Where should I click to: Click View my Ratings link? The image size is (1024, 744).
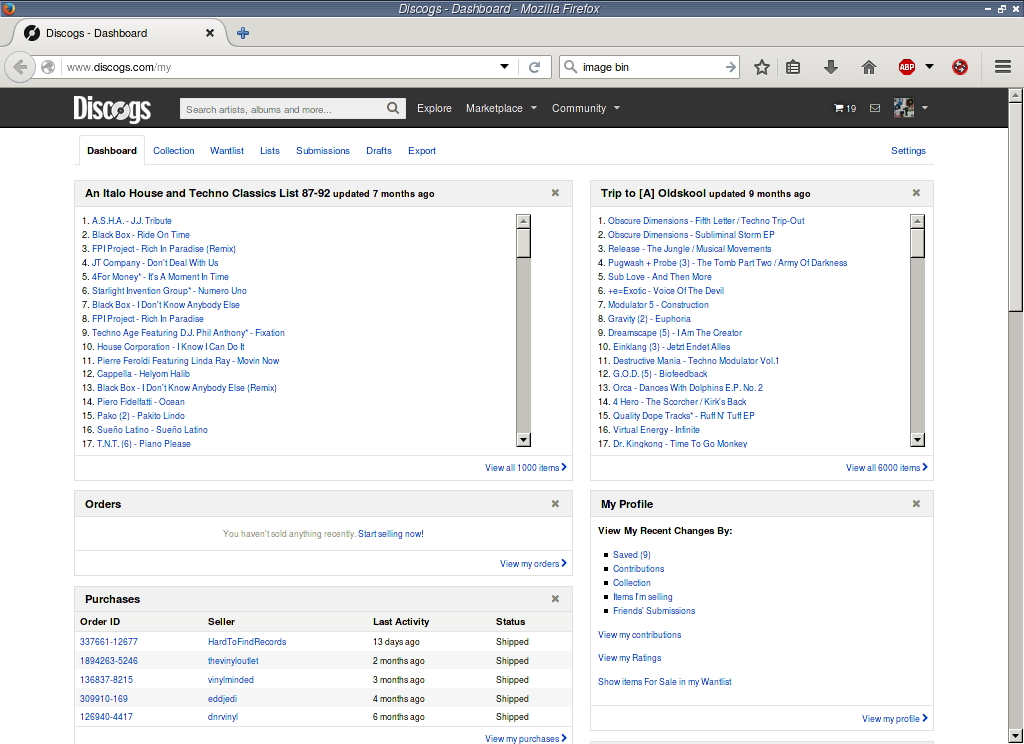pyautogui.click(x=630, y=658)
